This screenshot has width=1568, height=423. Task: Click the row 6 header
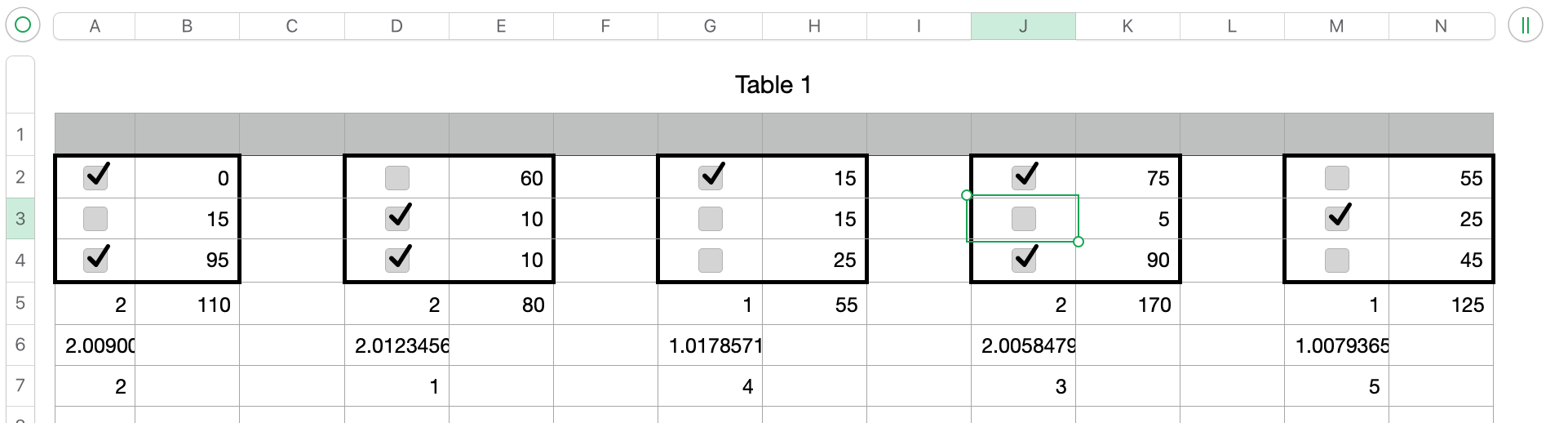(20, 345)
